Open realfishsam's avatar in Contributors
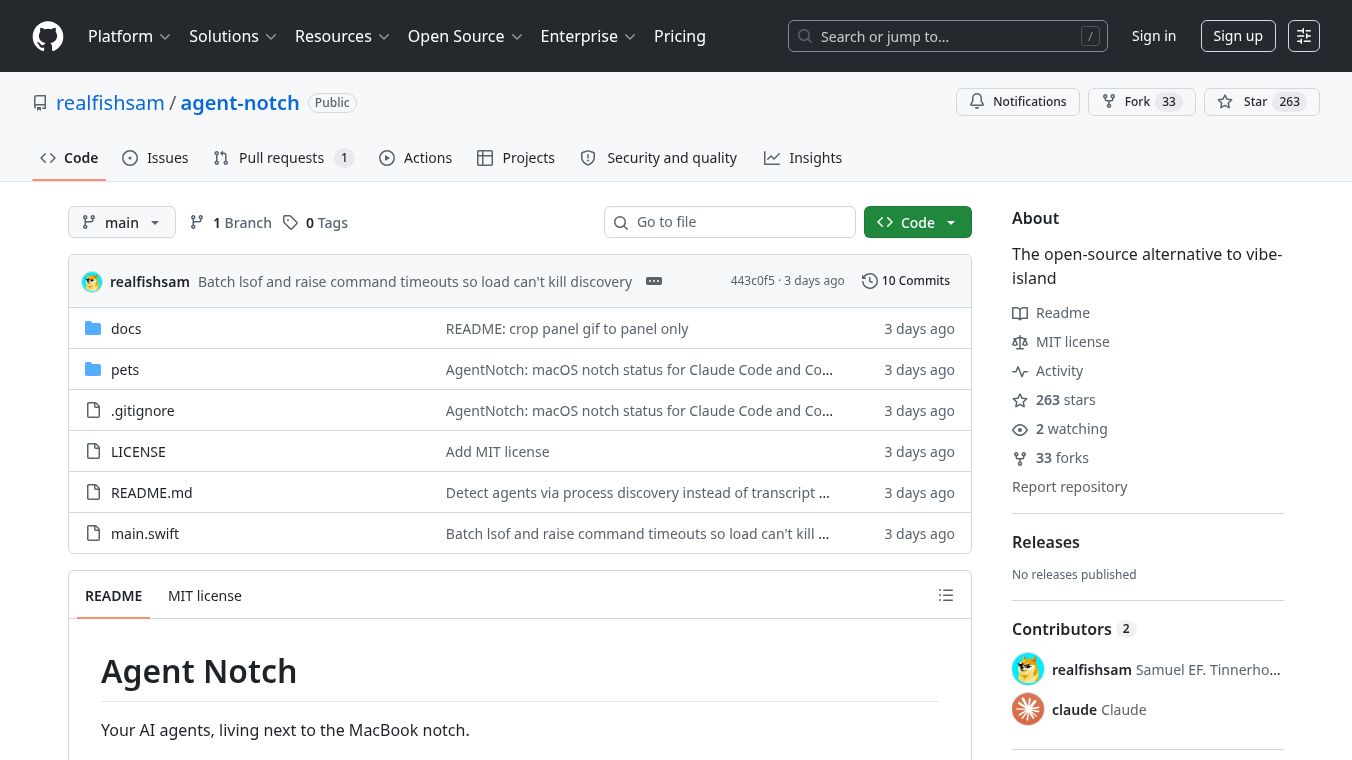 pos(1028,669)
